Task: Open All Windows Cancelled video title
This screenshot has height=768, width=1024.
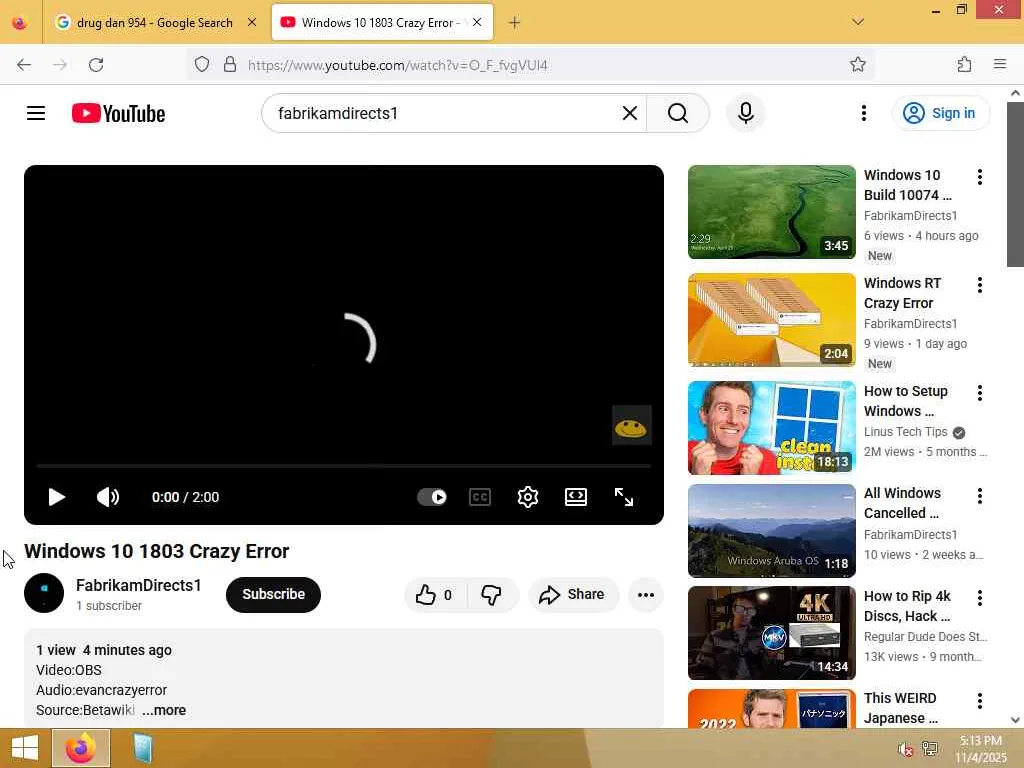Action: (x=902, y=503)
